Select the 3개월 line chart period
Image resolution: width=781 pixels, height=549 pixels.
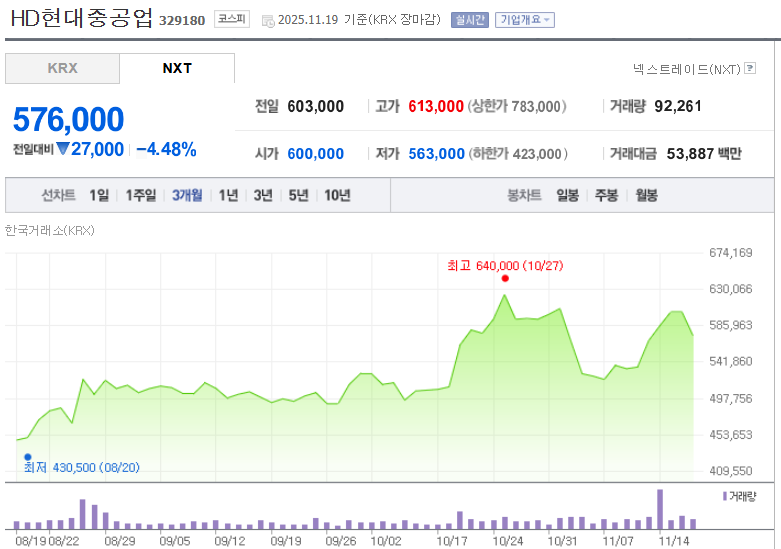[187, 195]
